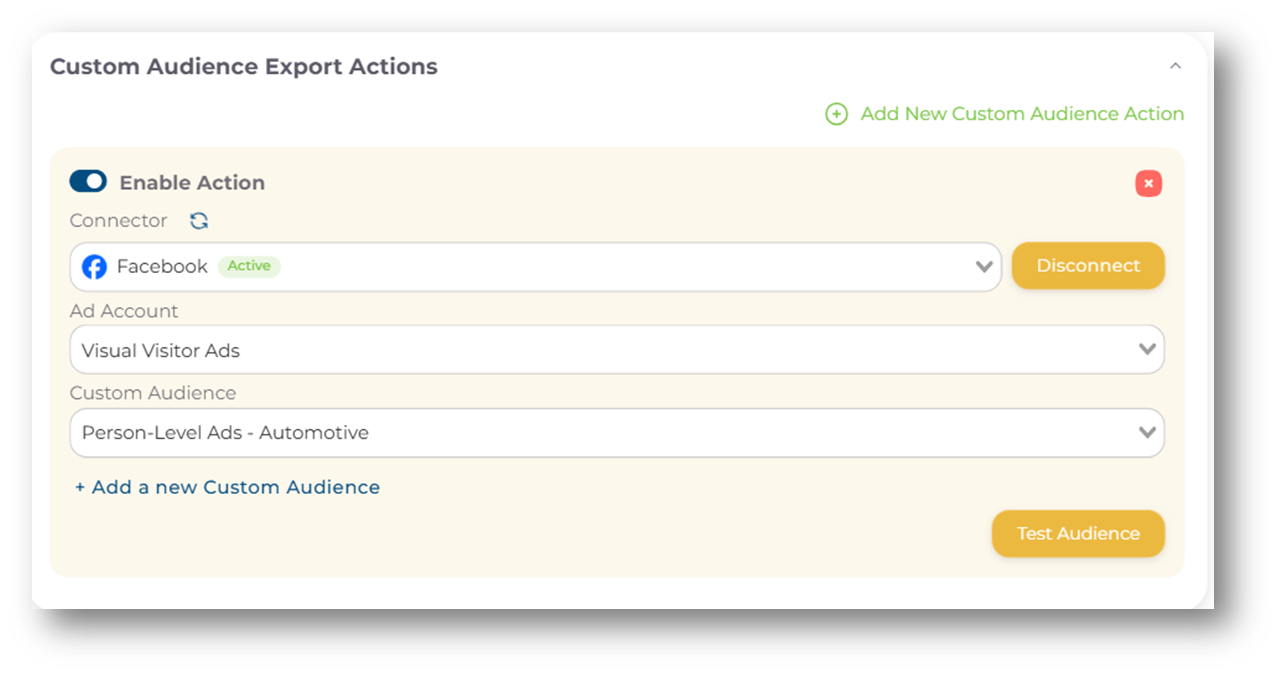The image size is (1279, 674).
Task: Click the refresh icon beside Connector
Action: click(x=199, y=221)
